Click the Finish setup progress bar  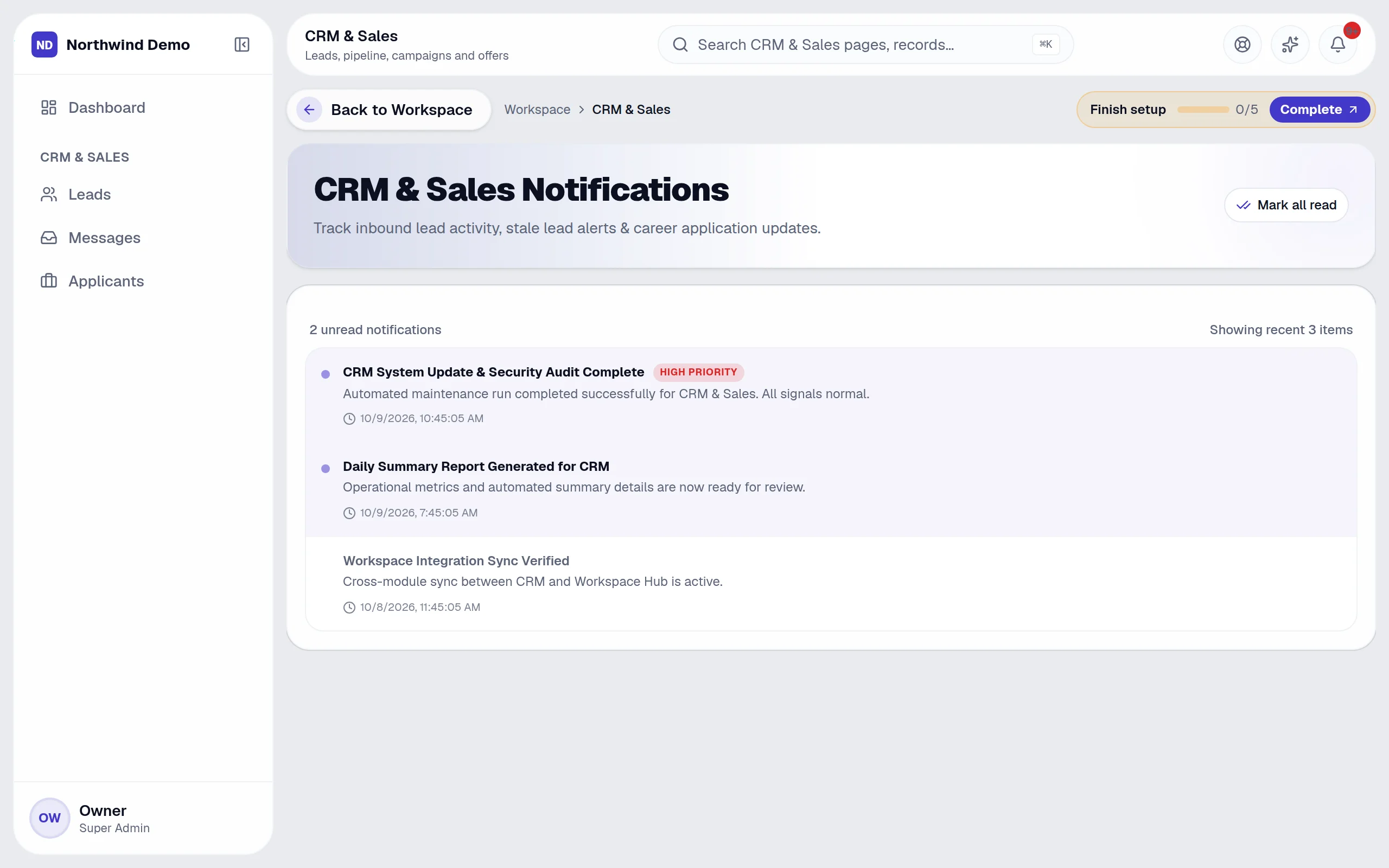tap(1202, 110)
